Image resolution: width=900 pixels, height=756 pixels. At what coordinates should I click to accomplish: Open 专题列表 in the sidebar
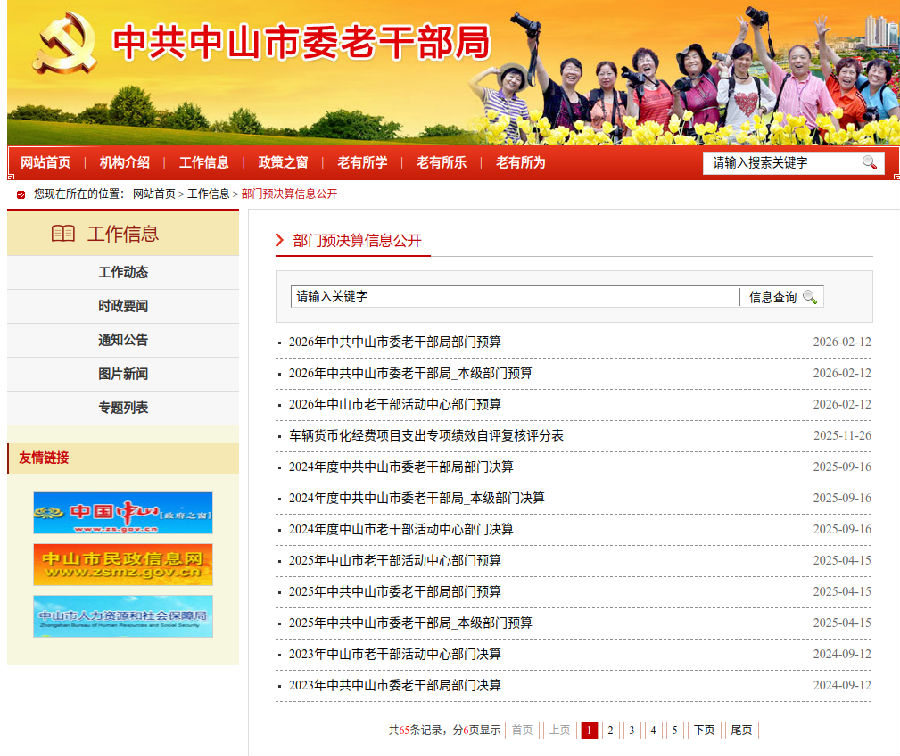[x=123, y=408]
